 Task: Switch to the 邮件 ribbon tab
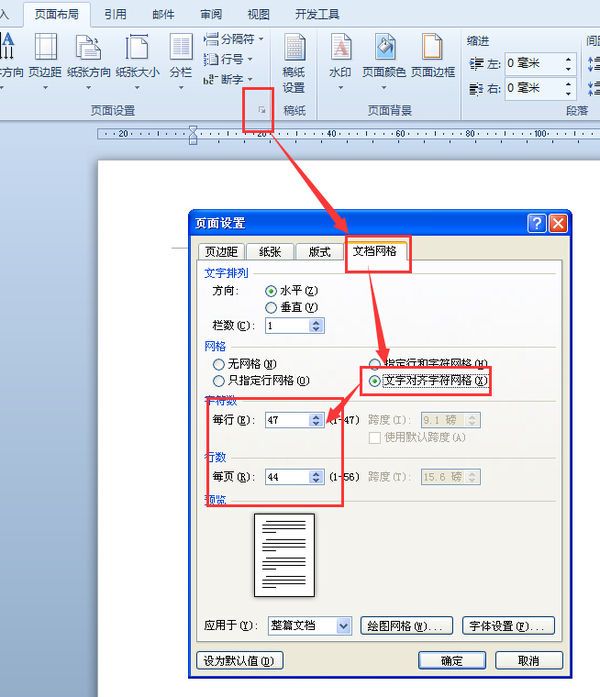[163, 14]
